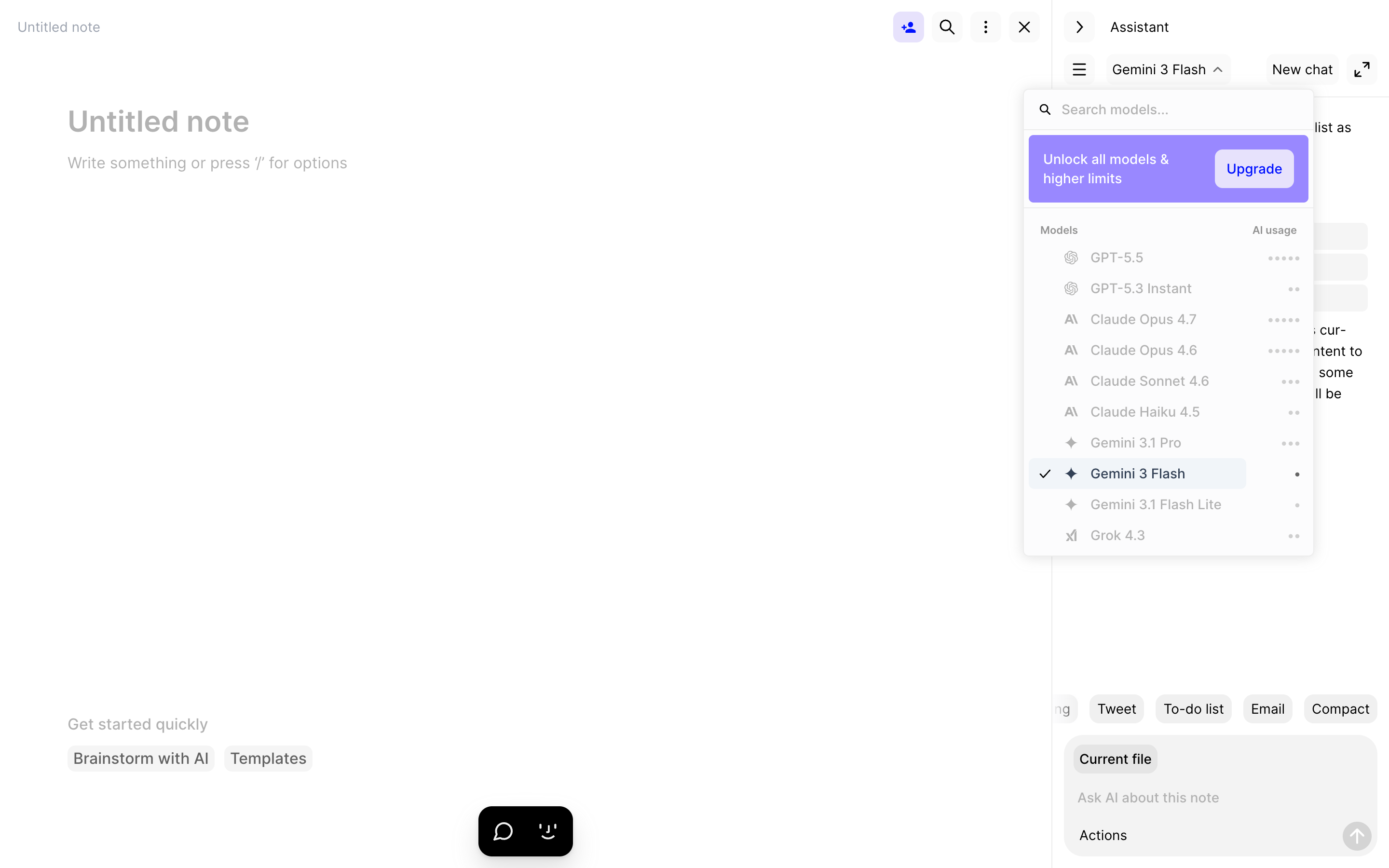The height and width of the screenshot is (868, 1389).
Task: Click Brainstorm with AI
Action: 141,759
